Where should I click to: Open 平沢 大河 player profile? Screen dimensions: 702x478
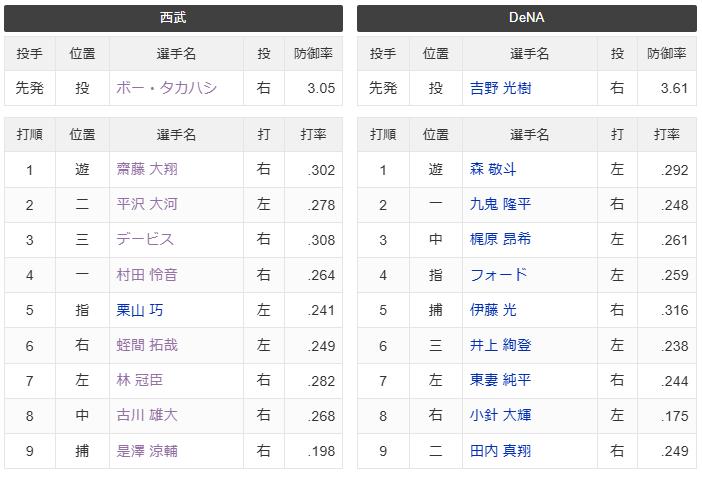(147, 205)
